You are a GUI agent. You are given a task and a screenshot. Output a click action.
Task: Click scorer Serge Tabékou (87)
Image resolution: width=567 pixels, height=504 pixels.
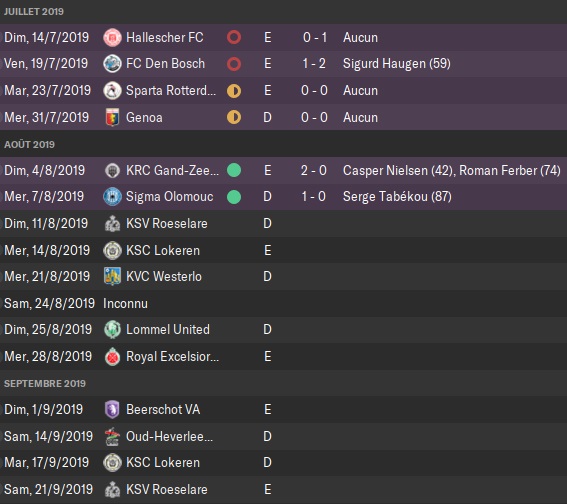397,197
